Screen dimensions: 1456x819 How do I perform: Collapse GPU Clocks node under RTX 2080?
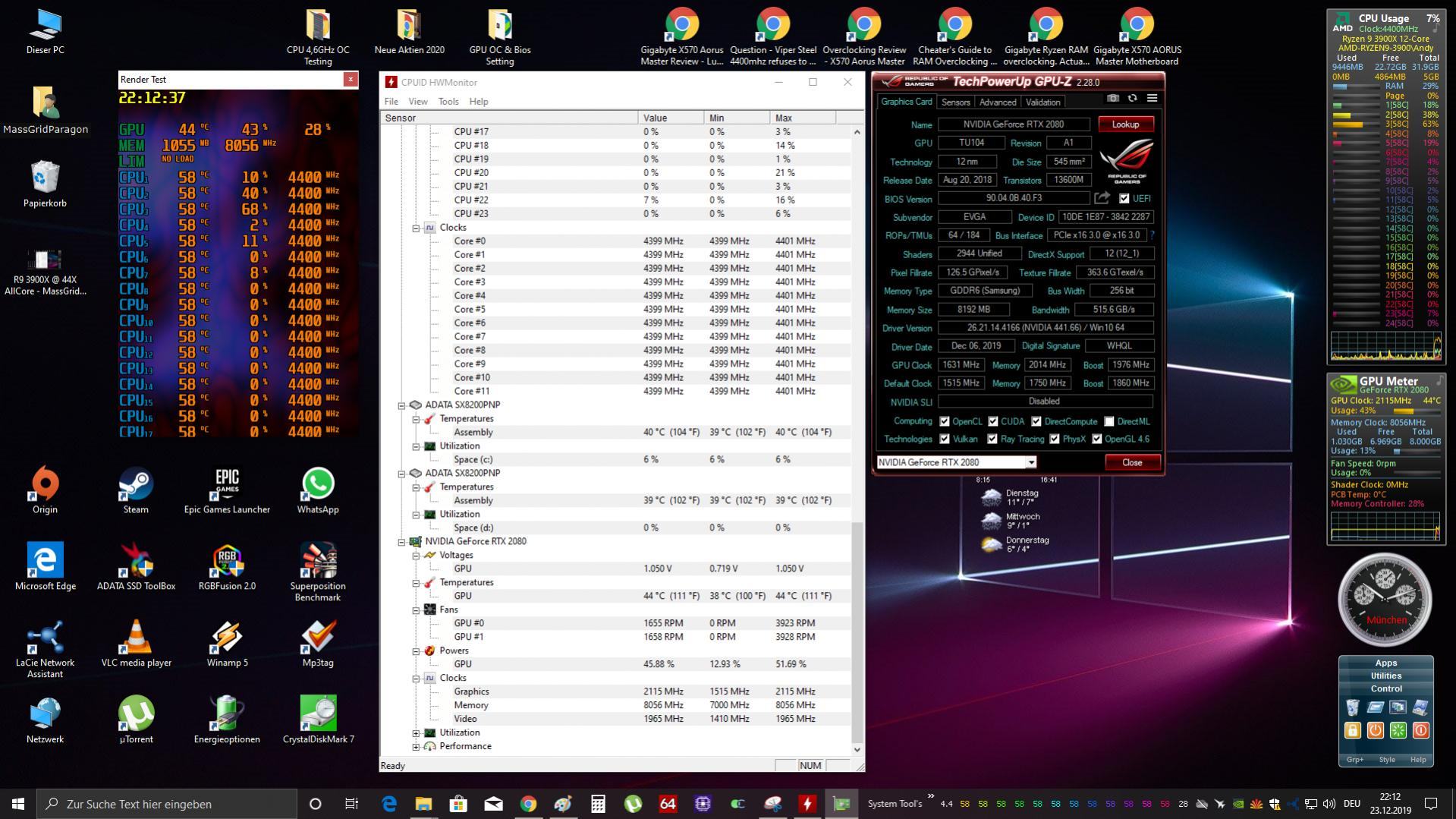416,679
